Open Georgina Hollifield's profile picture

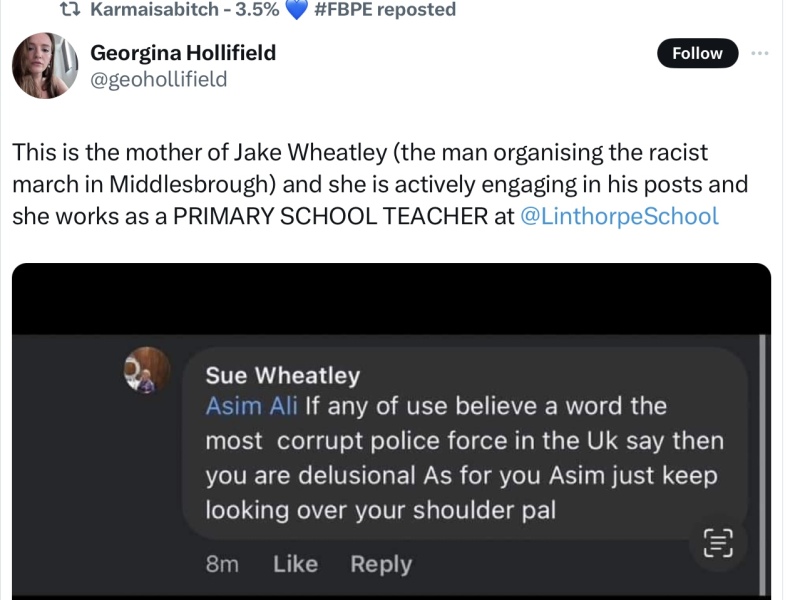tap(45, 66)
